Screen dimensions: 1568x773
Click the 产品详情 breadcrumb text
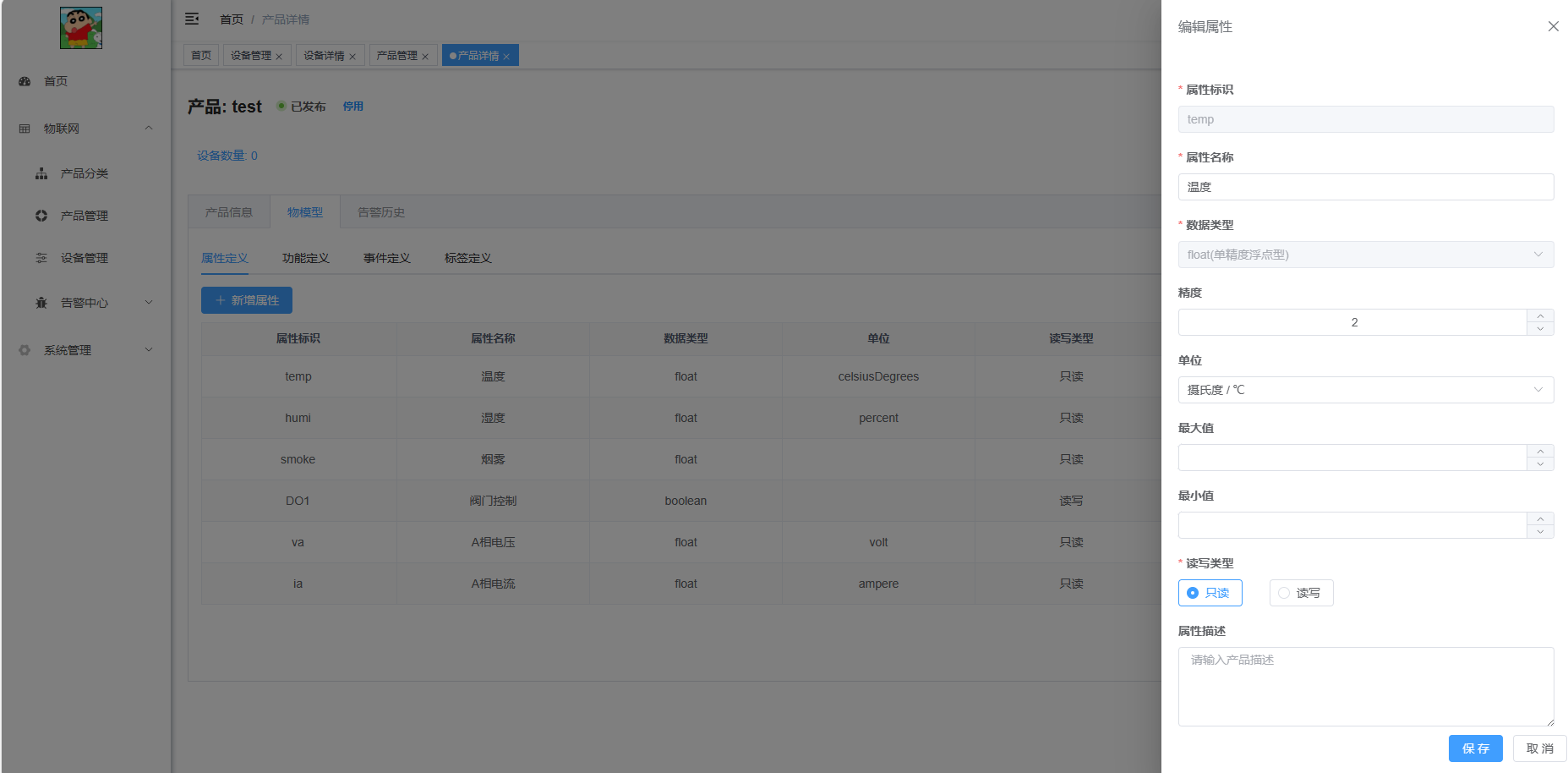[x=286, y=19]
